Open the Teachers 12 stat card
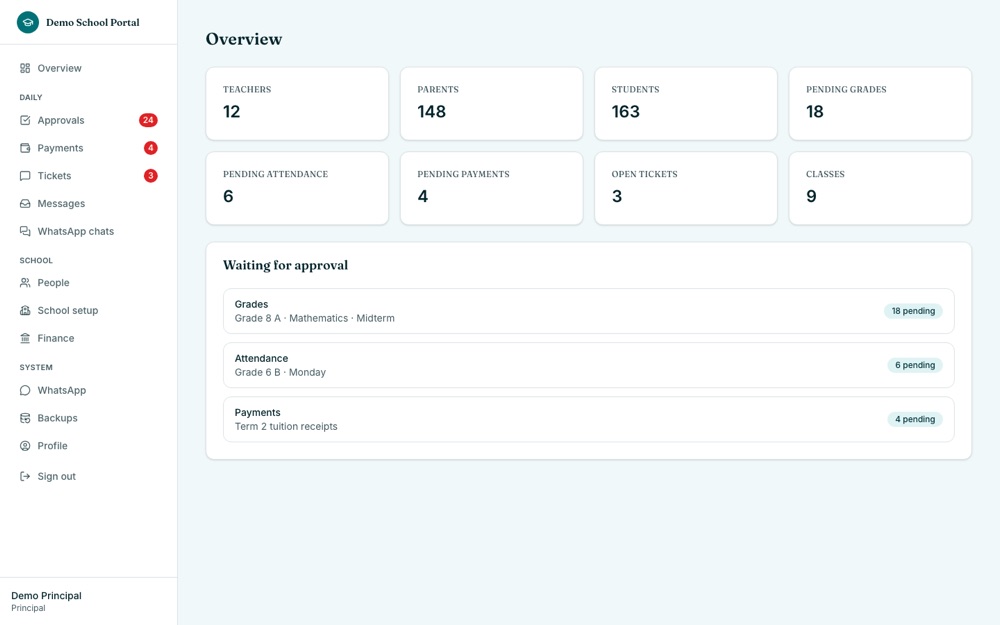Image resolution: width=1000 pixels, height=625 pixels. (x=297, y=104)
